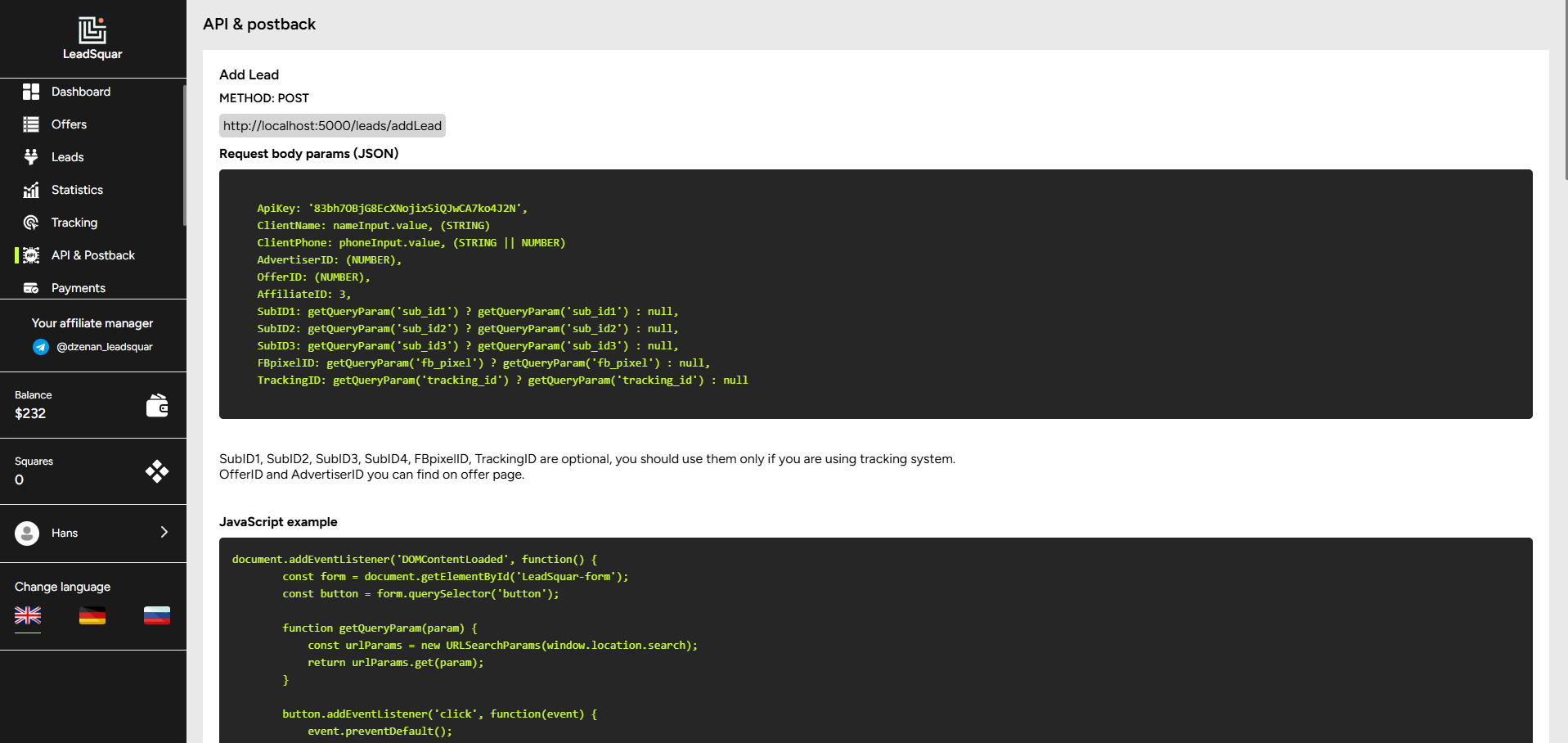The image size is (1568, 743).
Task: Click the API & Postback gear icon
Action: pos(31,255)
